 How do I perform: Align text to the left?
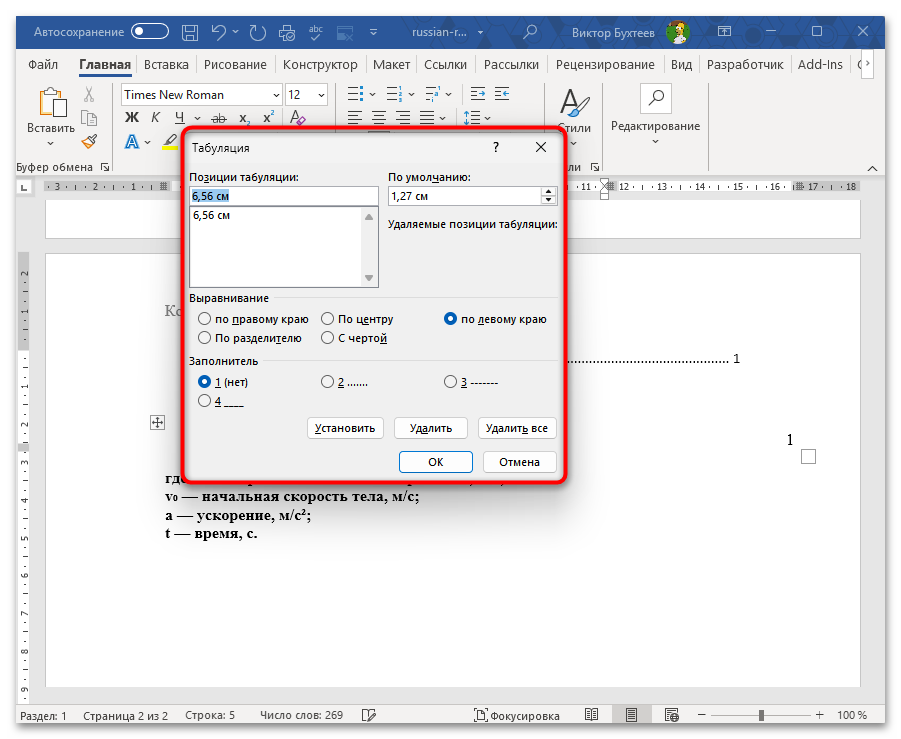point(355,118)
